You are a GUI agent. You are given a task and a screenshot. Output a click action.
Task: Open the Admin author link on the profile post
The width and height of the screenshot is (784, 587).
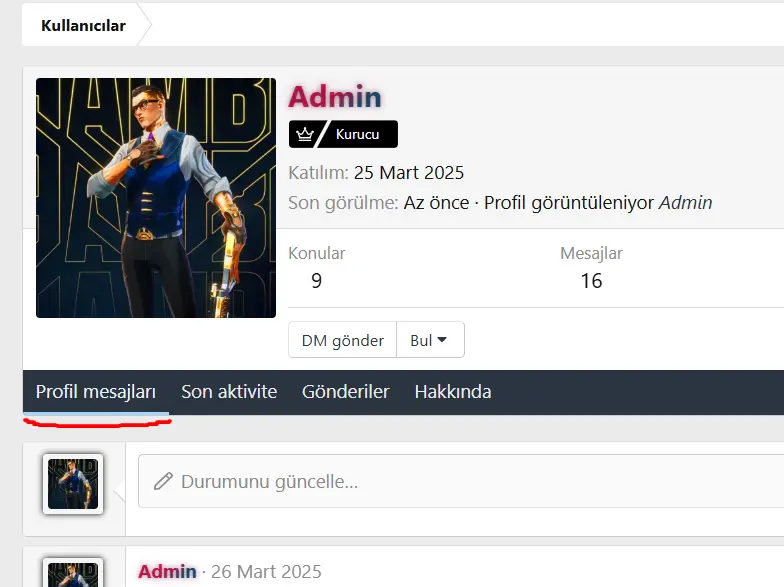(x=168, y=571)
